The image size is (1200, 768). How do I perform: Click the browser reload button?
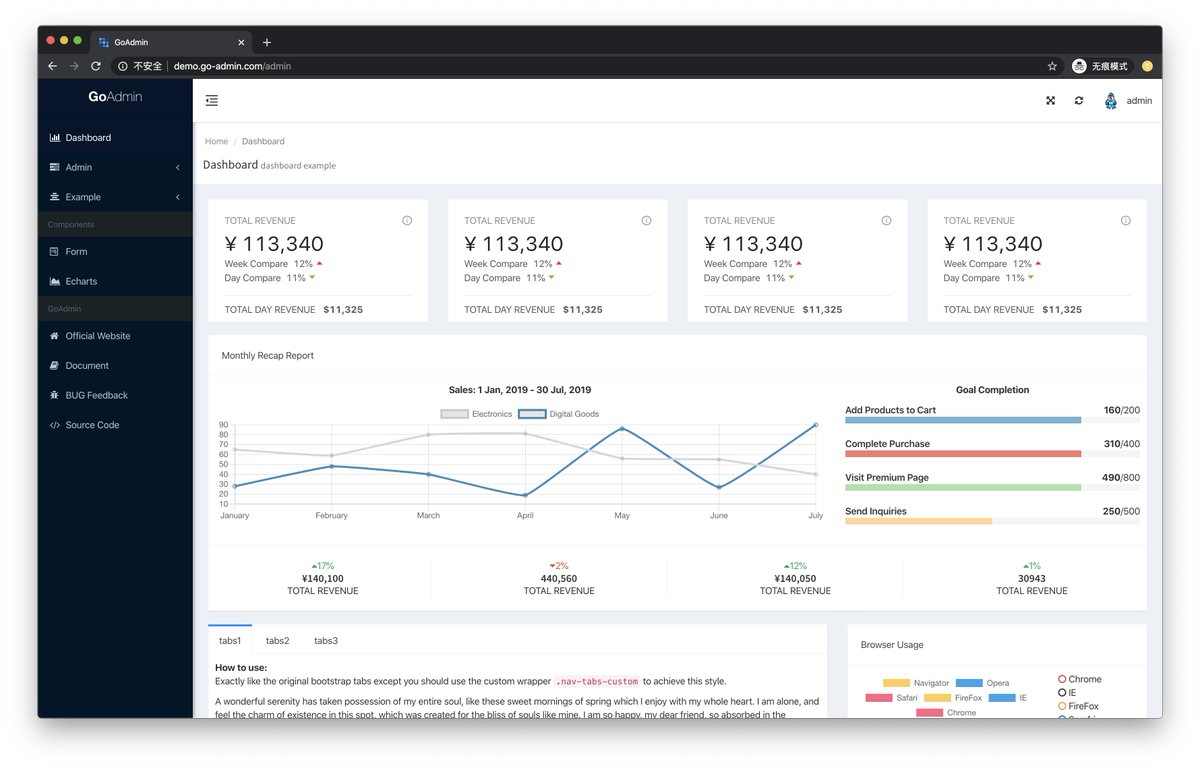point(96,66)
